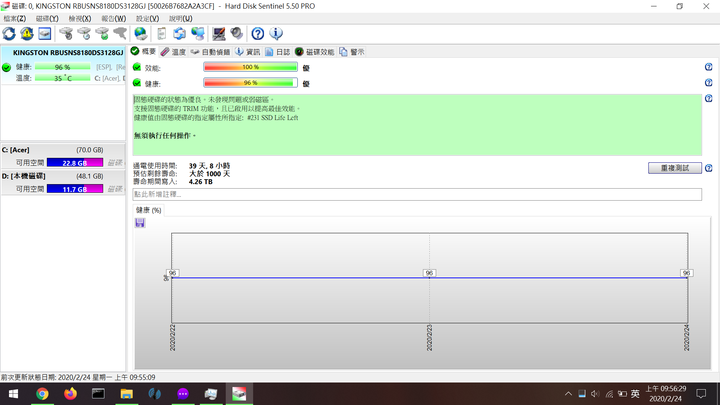Select the 健康 (%) graph tab
The image size is (720, 405).
click(x=148, y=210)
